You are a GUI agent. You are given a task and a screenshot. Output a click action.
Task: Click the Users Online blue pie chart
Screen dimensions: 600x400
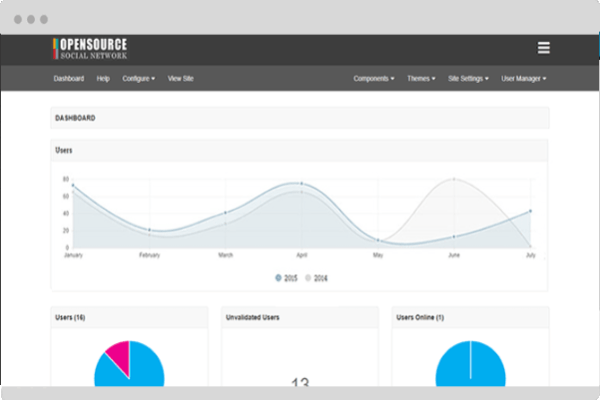pyautogui.click(x=471, y=364)
